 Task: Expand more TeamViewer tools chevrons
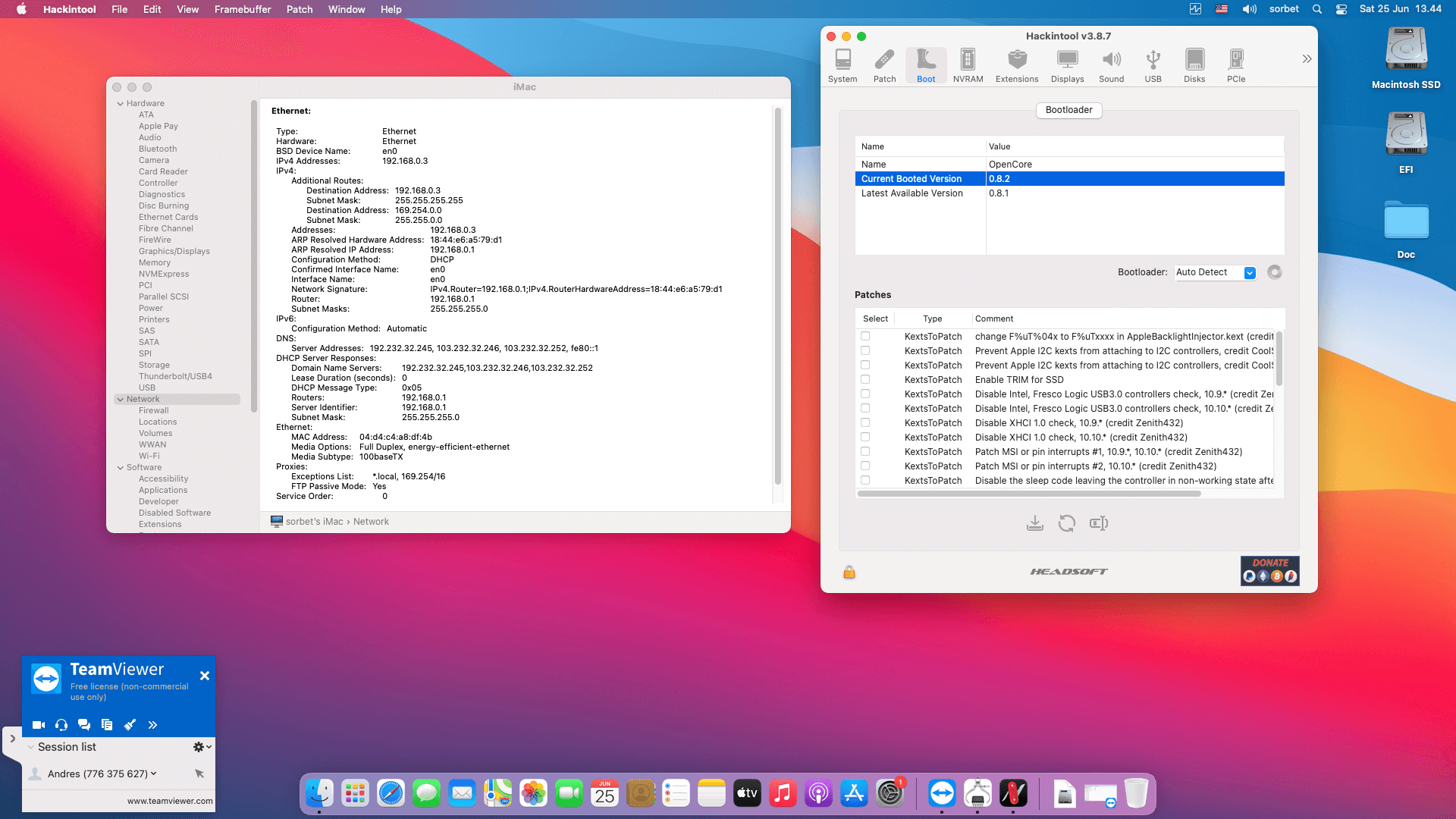coord(152,725)
